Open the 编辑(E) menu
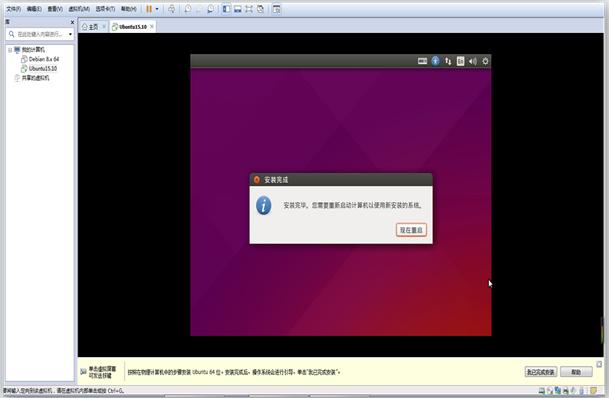This screenshot has width=609, height=398. pyautogui.click(x=34, y=9)
